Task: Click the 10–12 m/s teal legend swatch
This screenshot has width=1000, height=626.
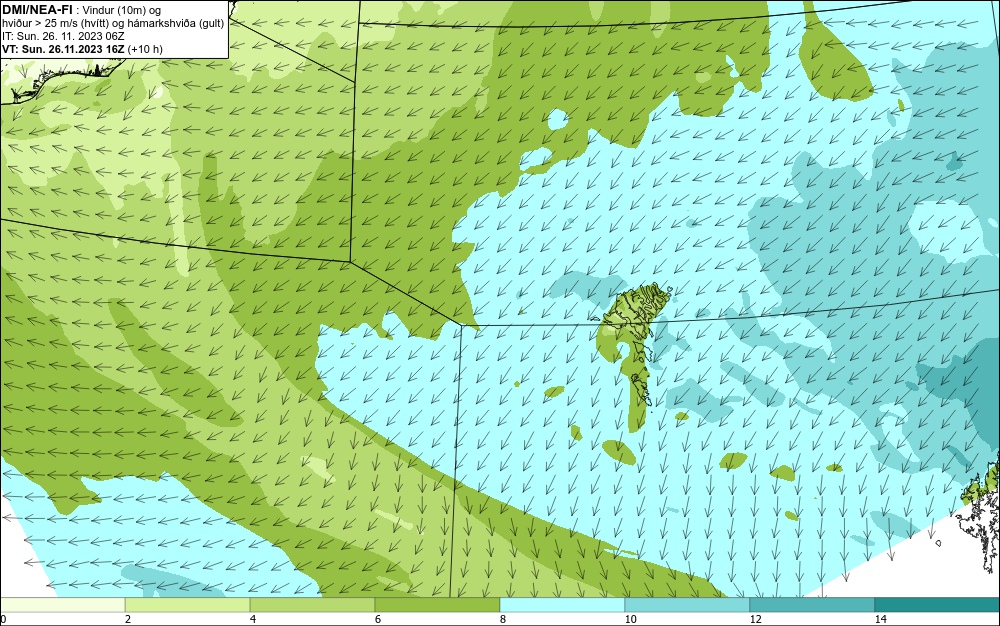Action: [x=688, y=604]
